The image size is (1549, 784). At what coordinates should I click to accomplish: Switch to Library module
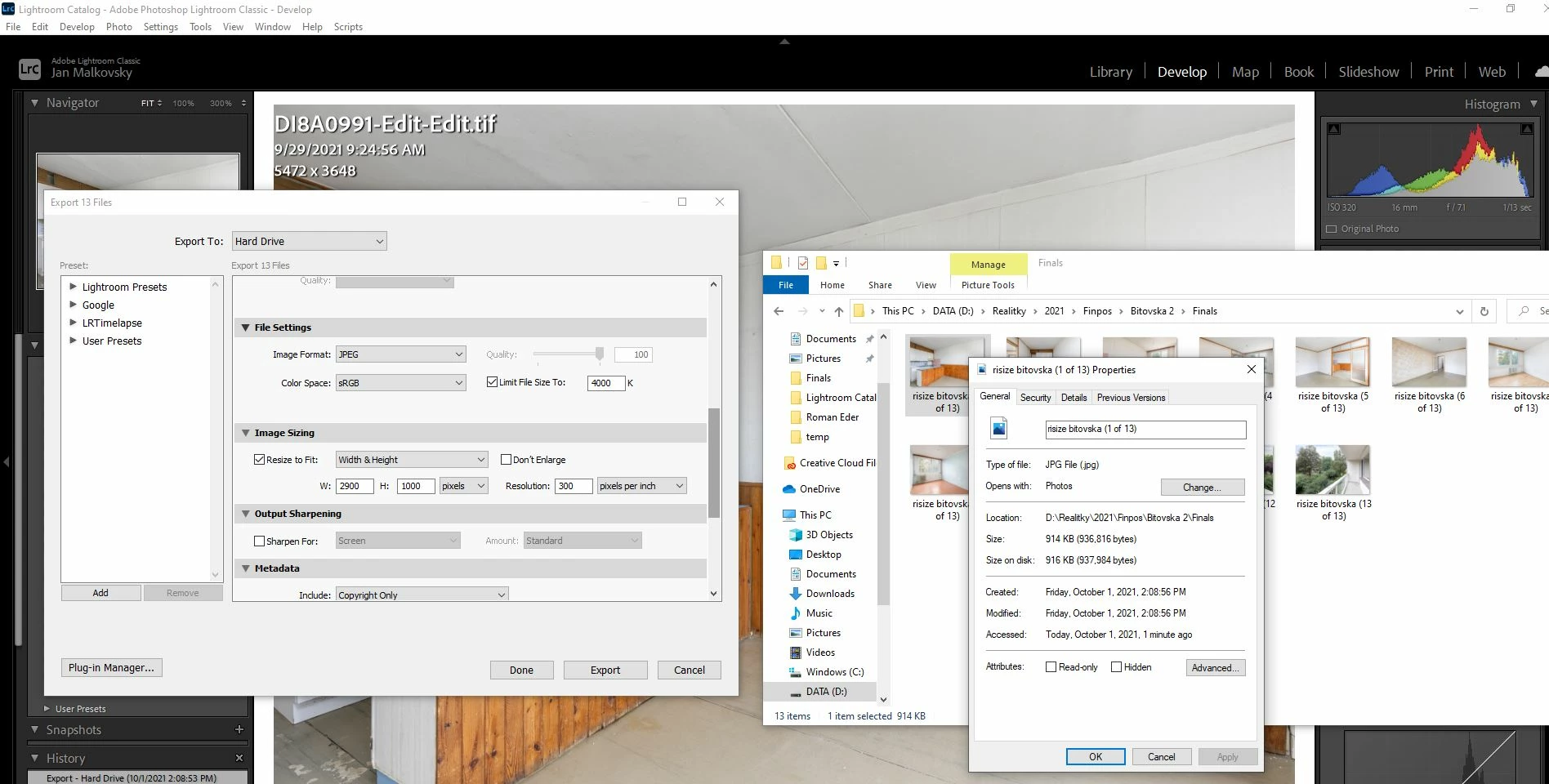(1111, 72)
